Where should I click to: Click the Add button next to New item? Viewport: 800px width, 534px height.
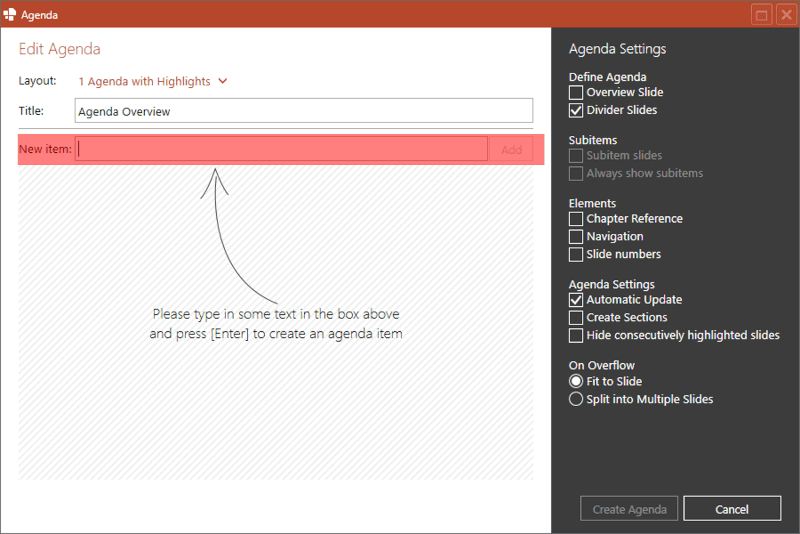tap(511, 150)
